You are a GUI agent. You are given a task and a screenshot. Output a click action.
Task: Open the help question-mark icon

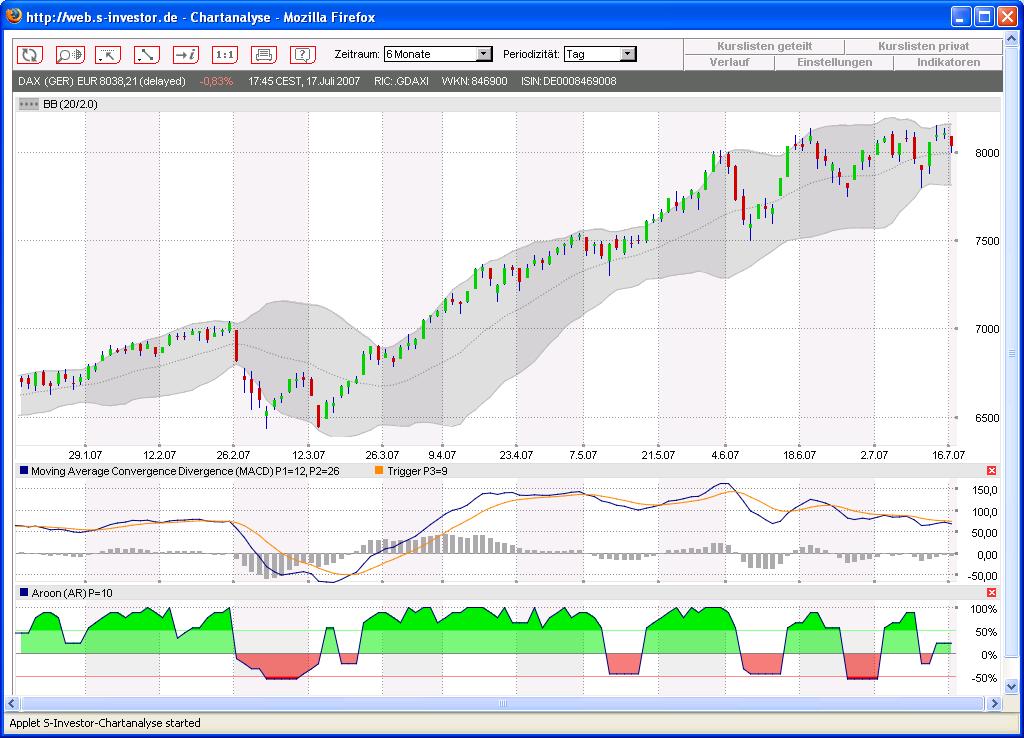coord(303,55)
